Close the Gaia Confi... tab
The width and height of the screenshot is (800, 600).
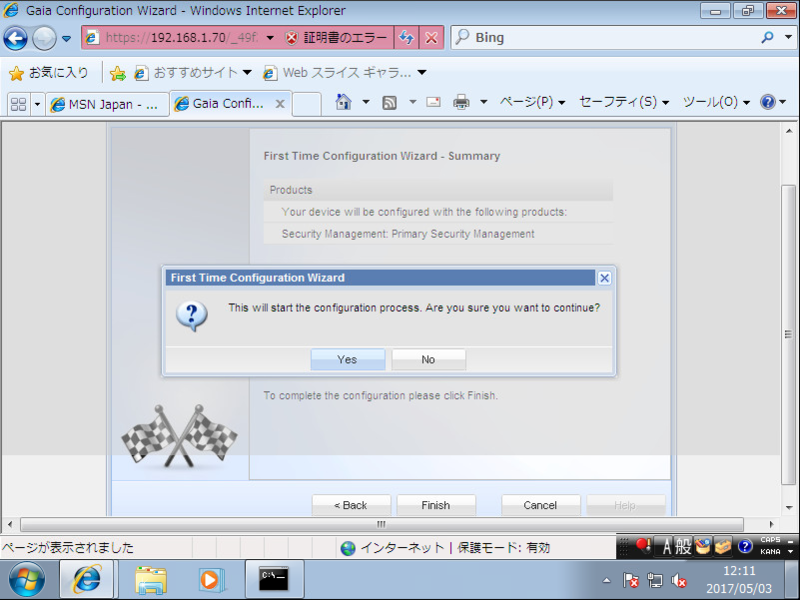[280, 104]
